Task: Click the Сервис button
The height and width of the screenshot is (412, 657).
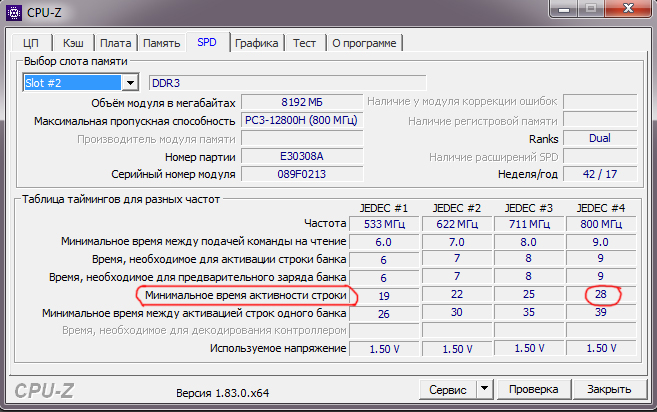Action: point(447,390)
